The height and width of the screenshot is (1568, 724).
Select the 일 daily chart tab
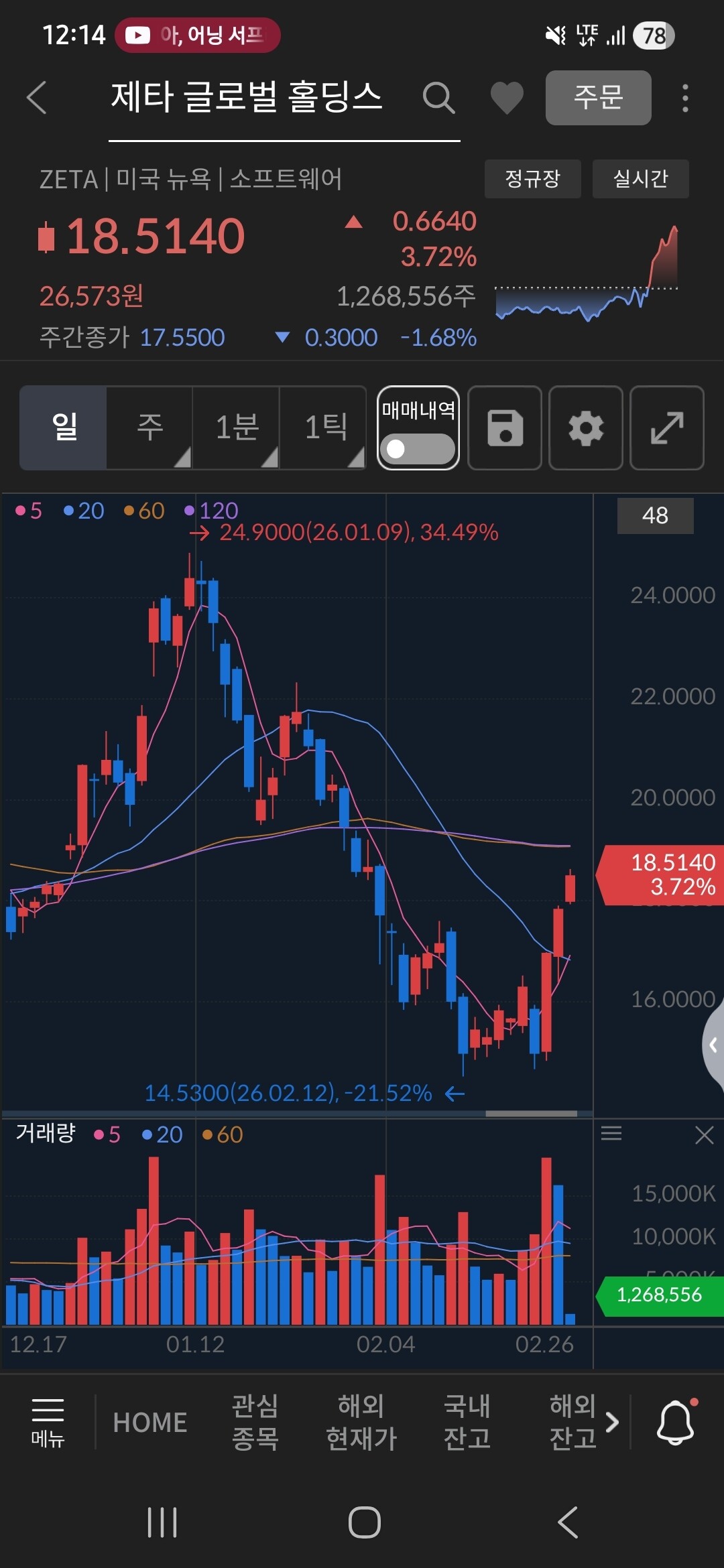pyautogui.click(x=63, y=428)
